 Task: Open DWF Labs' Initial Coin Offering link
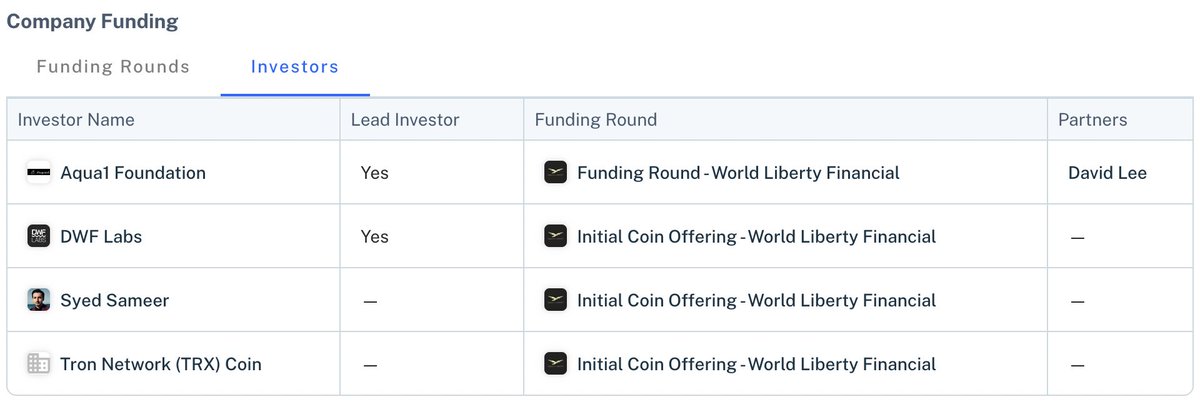point(757,237)
